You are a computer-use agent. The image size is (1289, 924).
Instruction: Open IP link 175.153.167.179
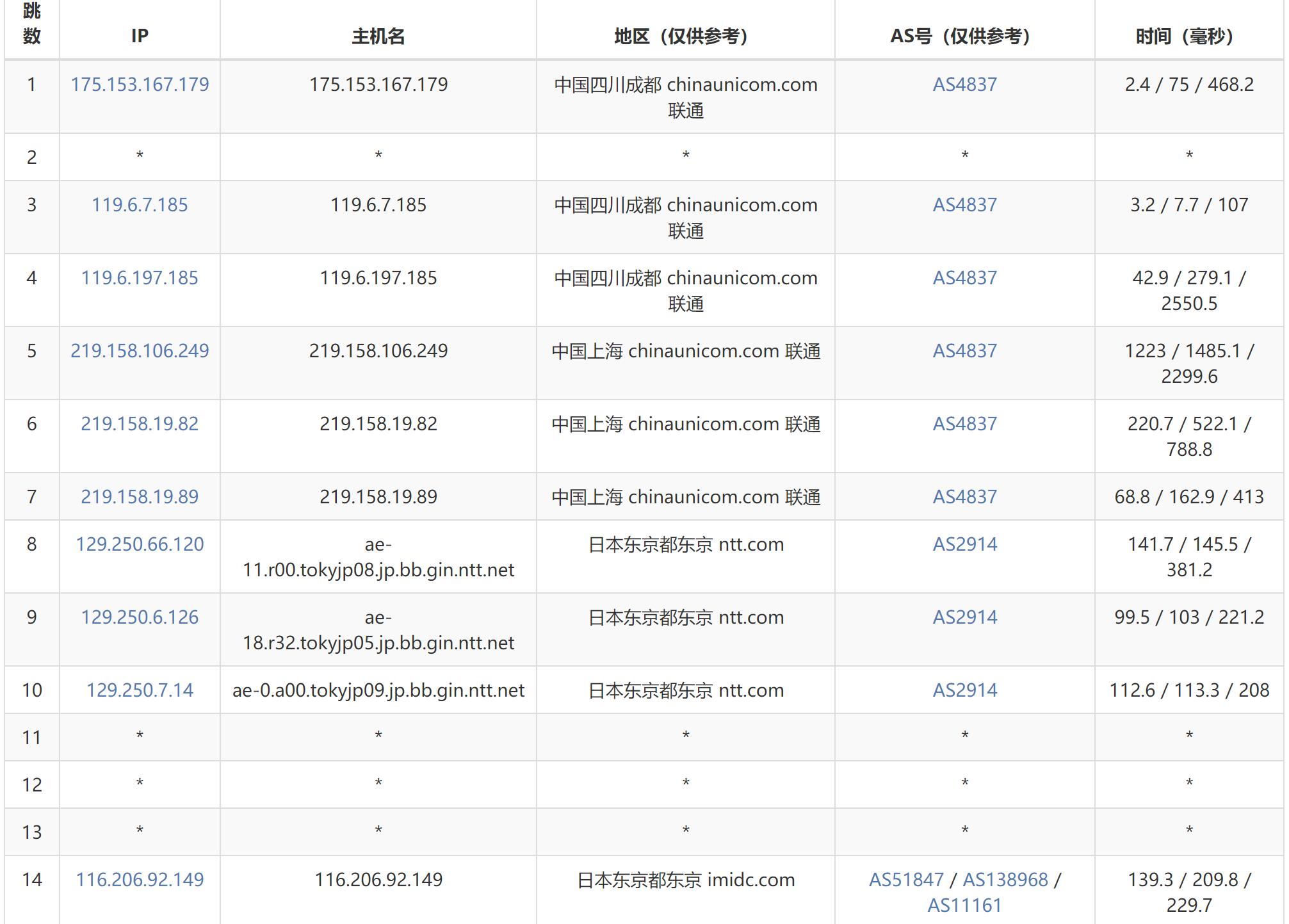tap(140, 85)
